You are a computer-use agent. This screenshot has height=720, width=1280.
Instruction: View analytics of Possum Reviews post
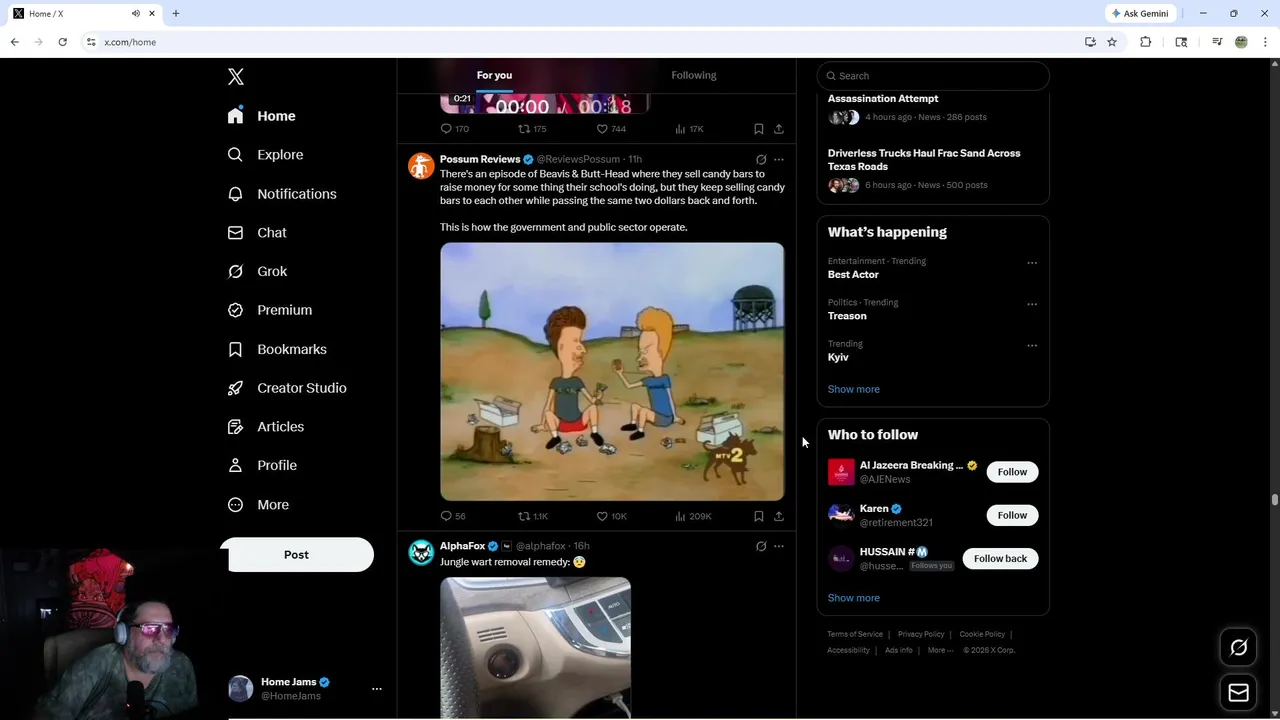pyautogui.click(x=693, y=516)
